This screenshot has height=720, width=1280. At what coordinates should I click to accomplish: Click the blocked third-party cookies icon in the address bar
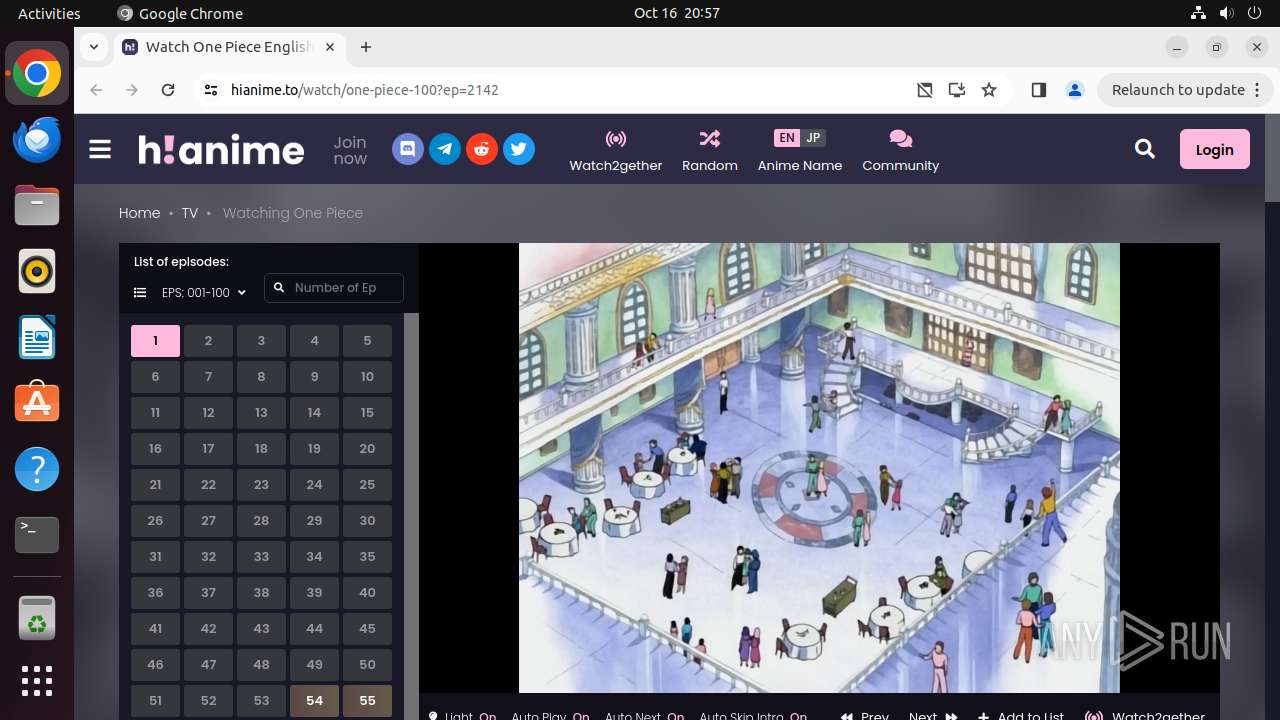[925, 90]
